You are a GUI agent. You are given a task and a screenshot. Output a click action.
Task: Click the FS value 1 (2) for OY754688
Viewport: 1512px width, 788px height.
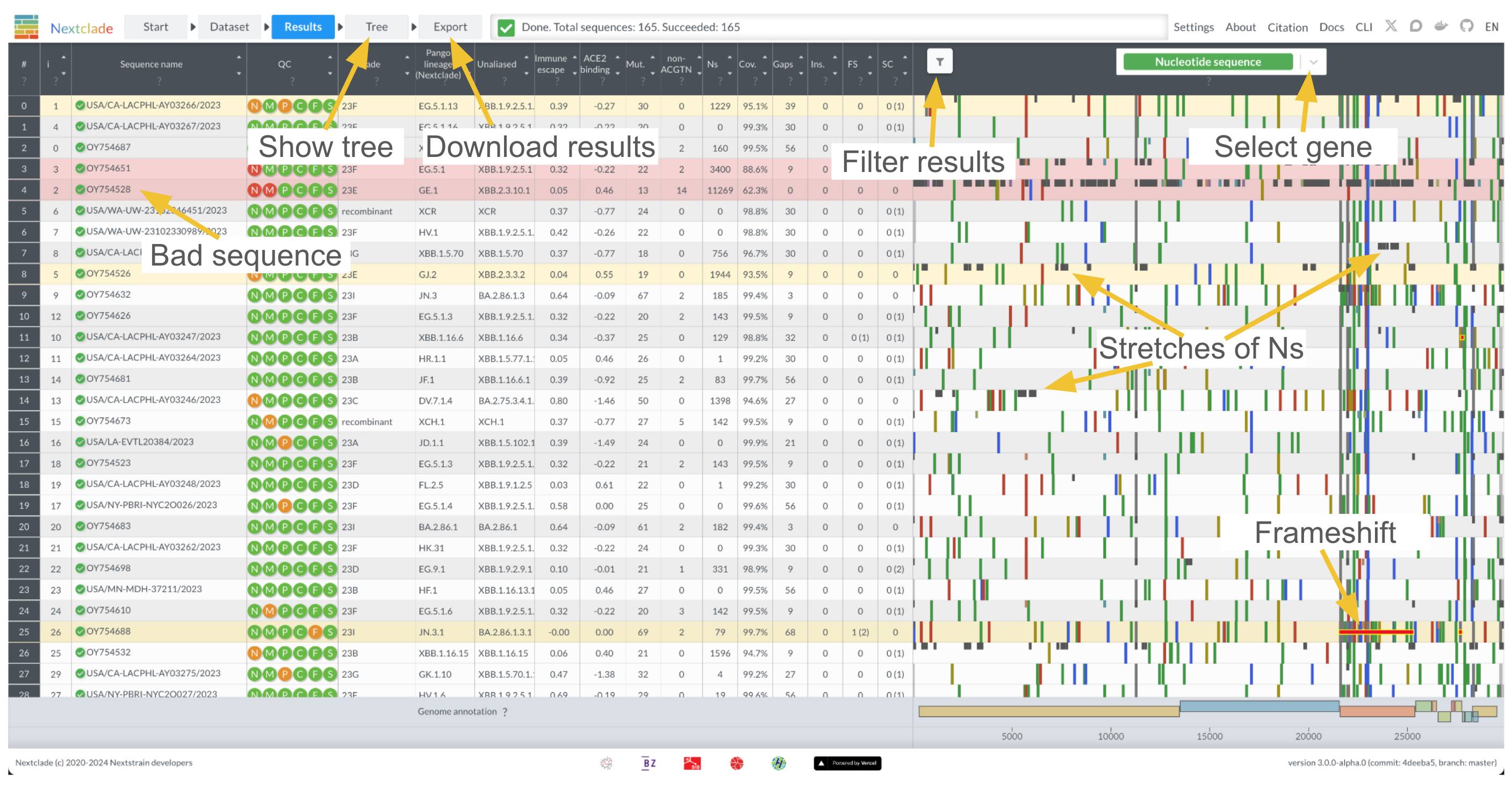point(860,633)
